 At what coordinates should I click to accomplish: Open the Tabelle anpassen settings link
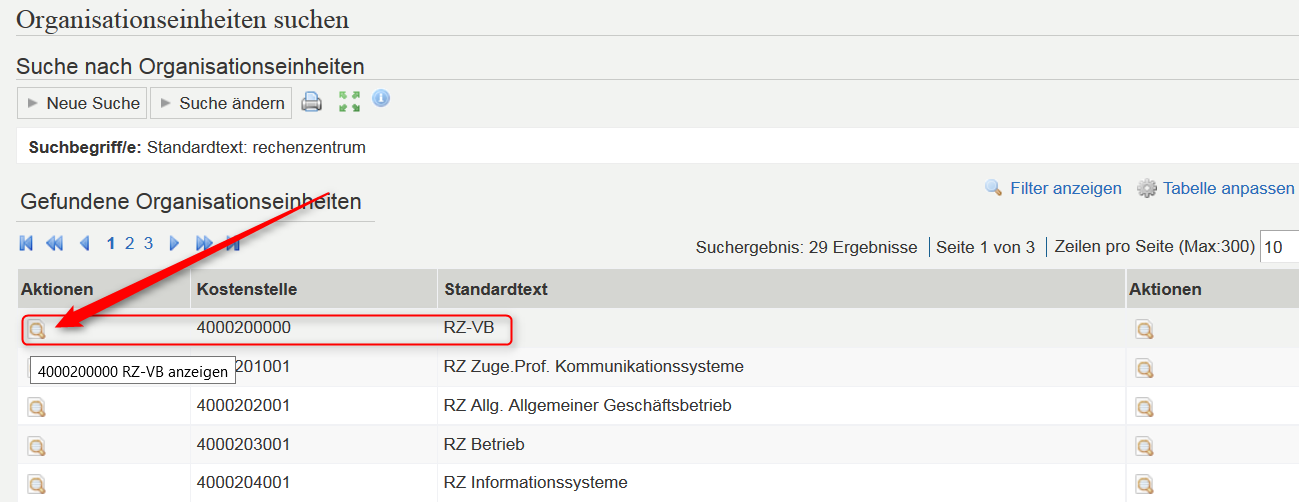[1228, 188]
